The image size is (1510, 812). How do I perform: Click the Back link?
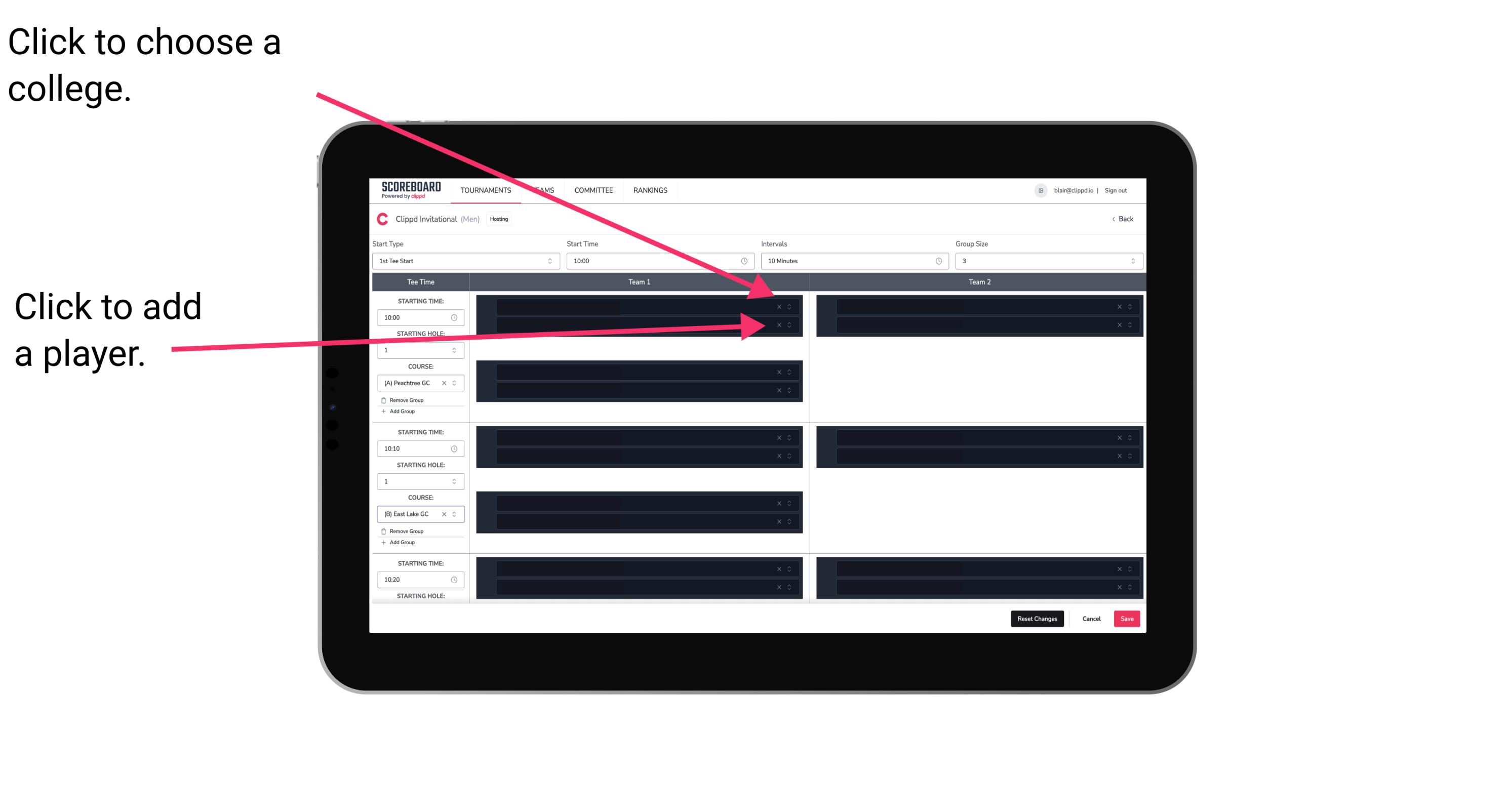click(1123, 219)
